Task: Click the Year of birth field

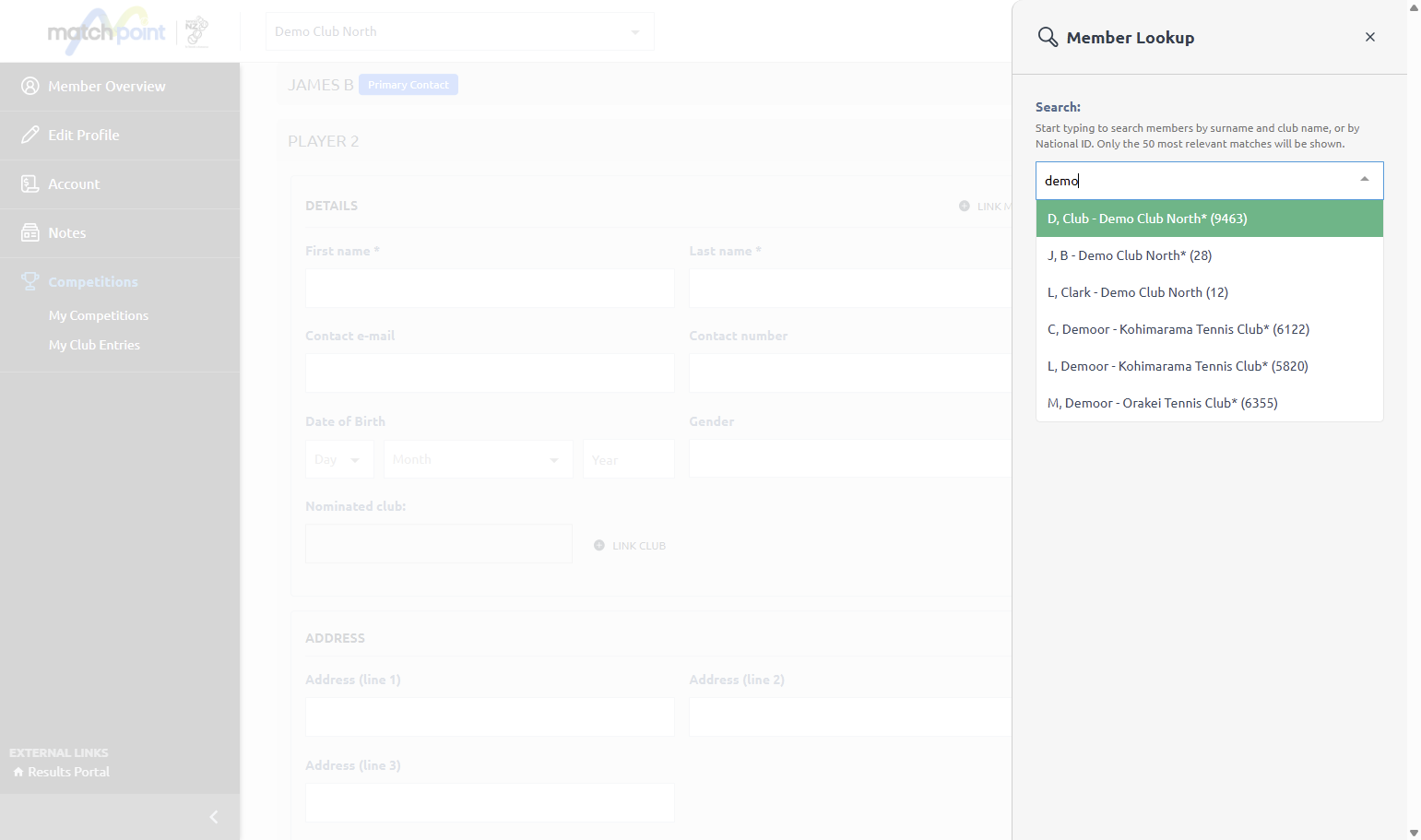Action: [x=629, y=459]
